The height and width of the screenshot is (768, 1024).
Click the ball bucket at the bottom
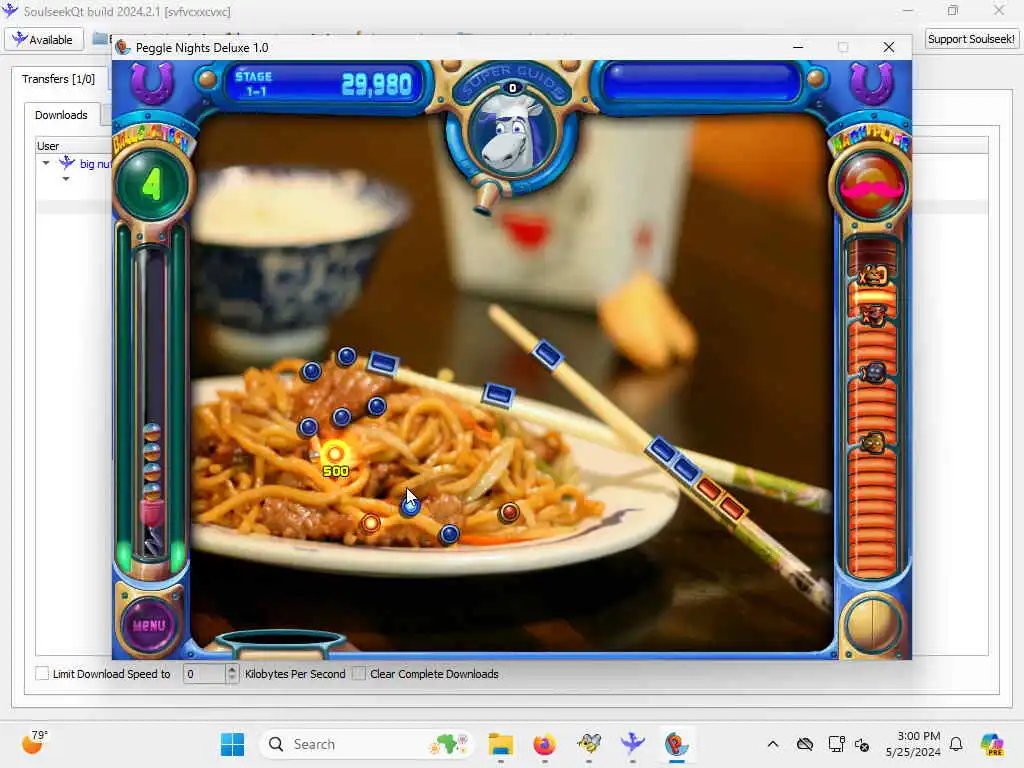point(281,643)
